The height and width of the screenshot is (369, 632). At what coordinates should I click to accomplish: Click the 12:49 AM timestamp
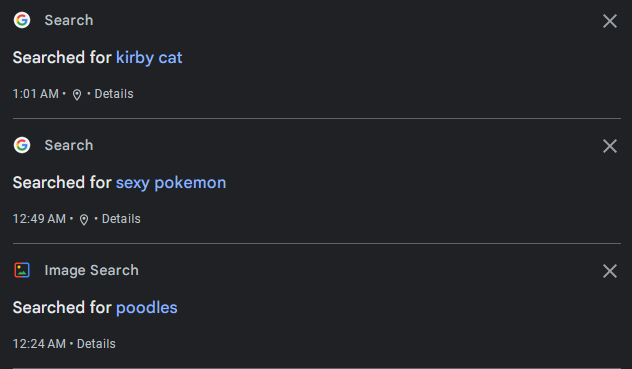[39, 219]
